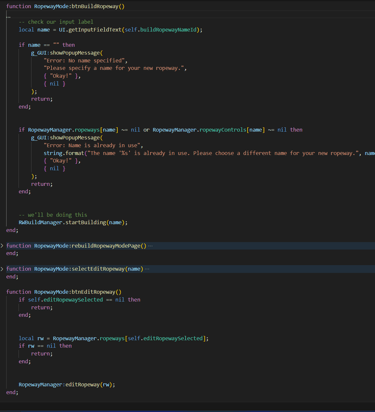Click the folded selectEditRopeway(name) function text
Screen dimensions: 375x412
pos(107,269)
